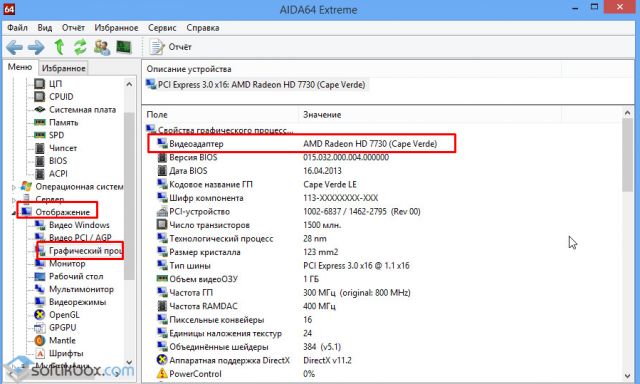This screenshot has height=384, width=640.
Task: Select Видеорежимы tree item
Action: 77,302
